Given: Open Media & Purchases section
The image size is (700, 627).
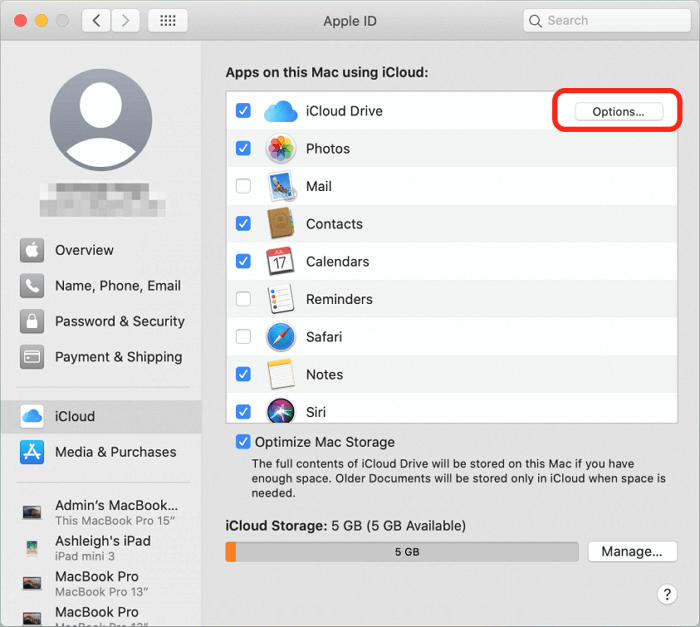Looking at the screenshot, I should pos(115,452).
